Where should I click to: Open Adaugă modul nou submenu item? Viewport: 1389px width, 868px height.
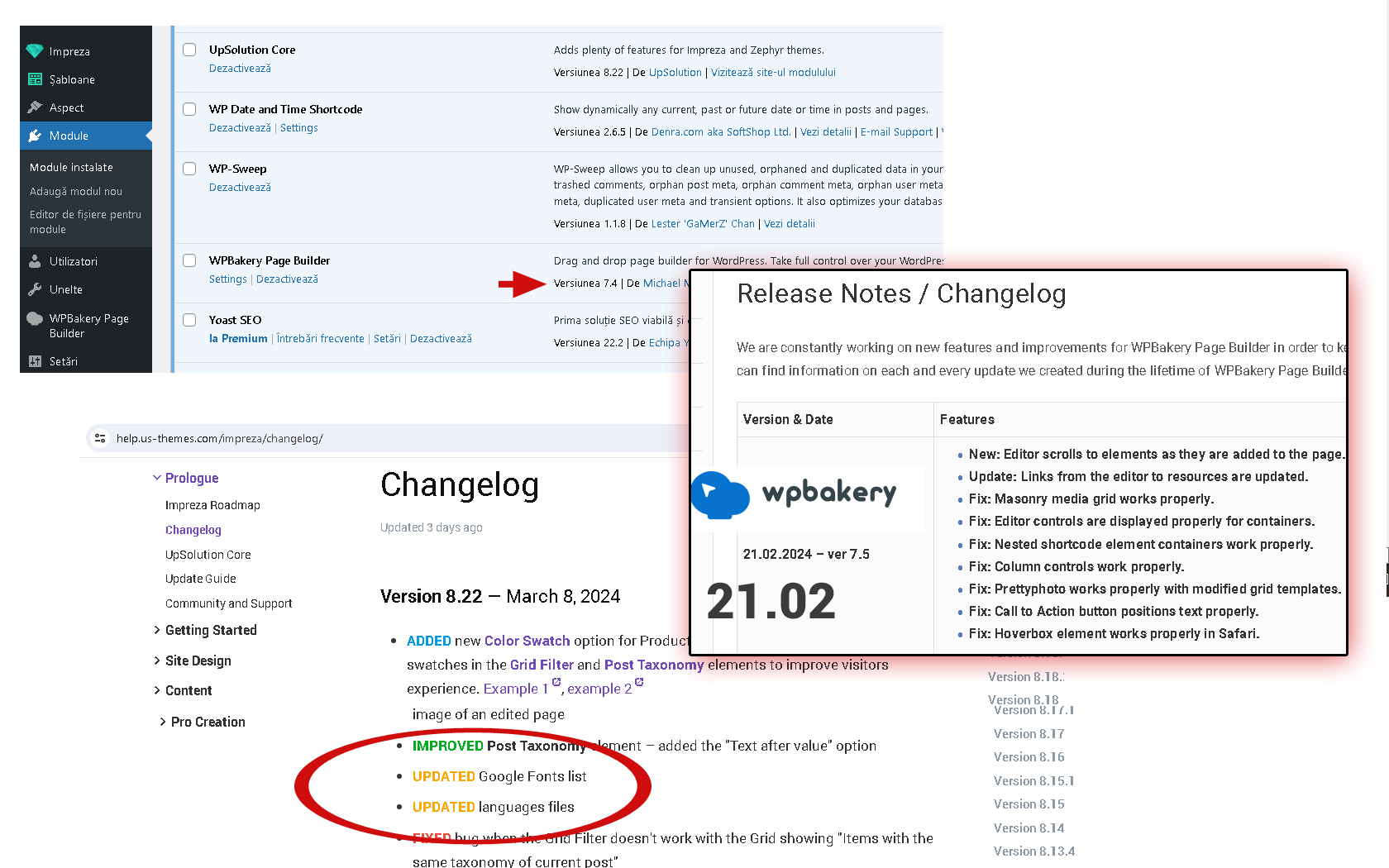click(76, 191)
